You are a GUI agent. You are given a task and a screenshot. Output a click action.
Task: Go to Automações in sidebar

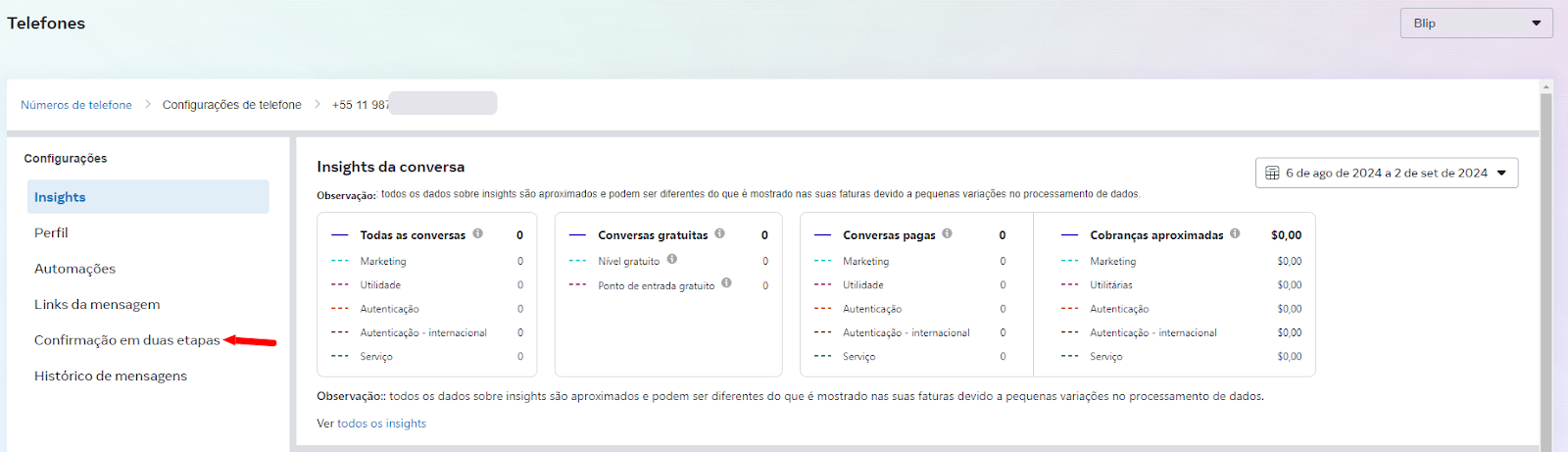click(x=74, y=269)
